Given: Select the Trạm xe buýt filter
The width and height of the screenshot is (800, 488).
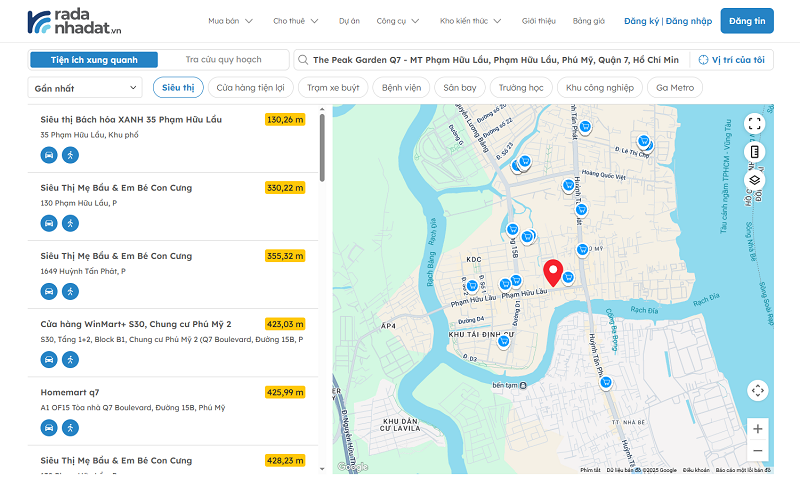Looking at the screenshot, I should point(333,88).
